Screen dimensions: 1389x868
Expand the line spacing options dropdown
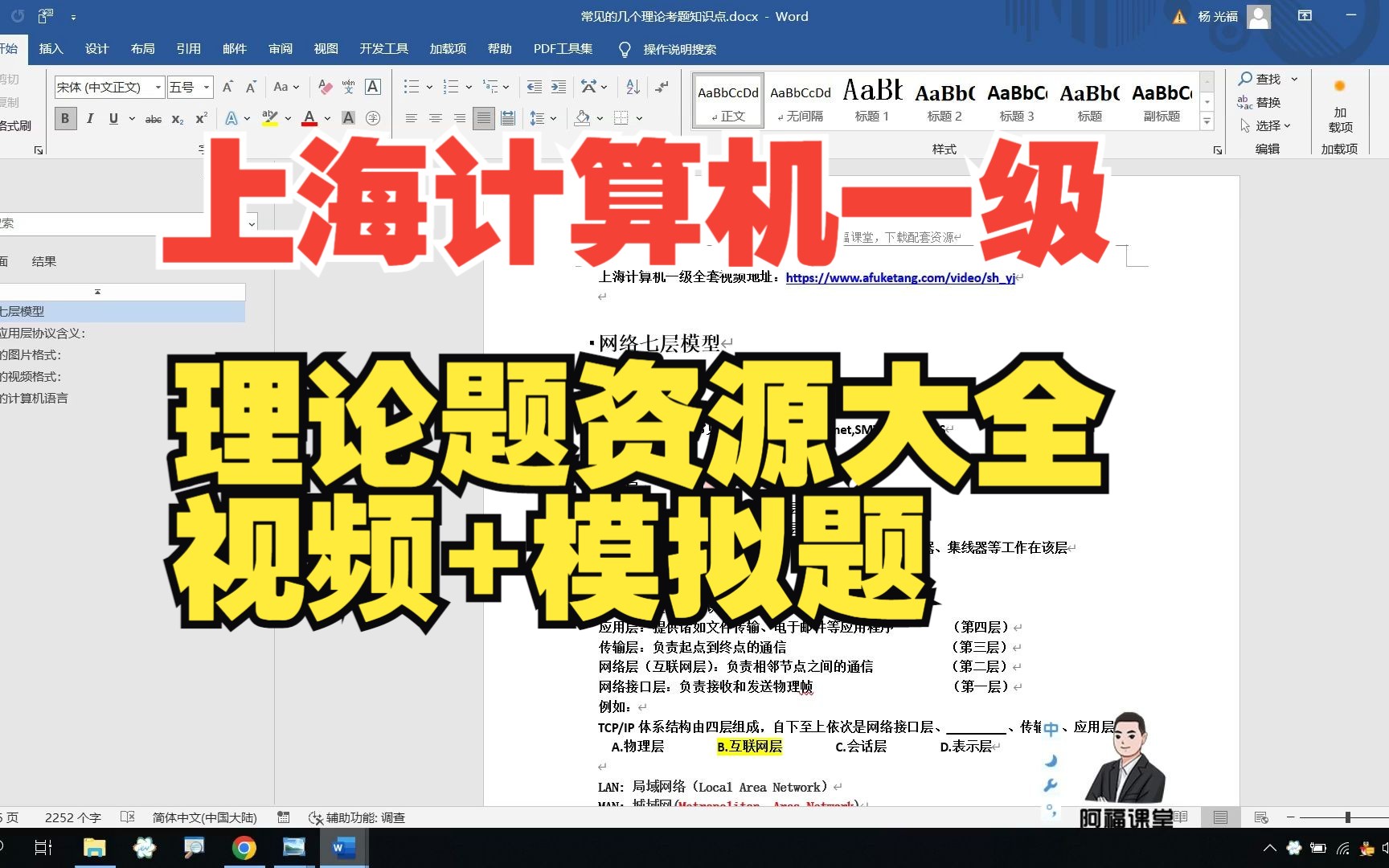click(554, 119)
